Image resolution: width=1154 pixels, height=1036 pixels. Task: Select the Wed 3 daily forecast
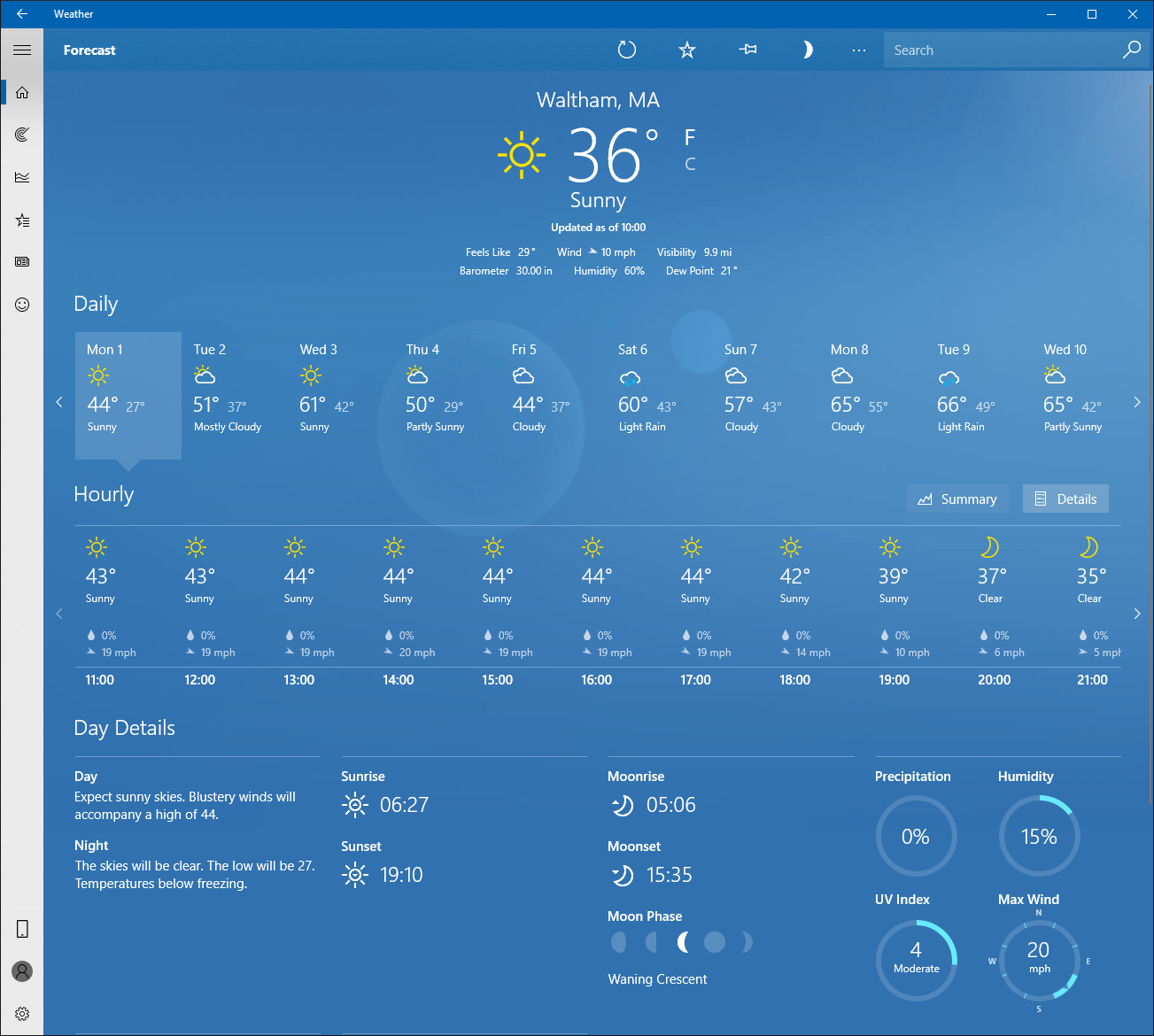pos(341,396)
